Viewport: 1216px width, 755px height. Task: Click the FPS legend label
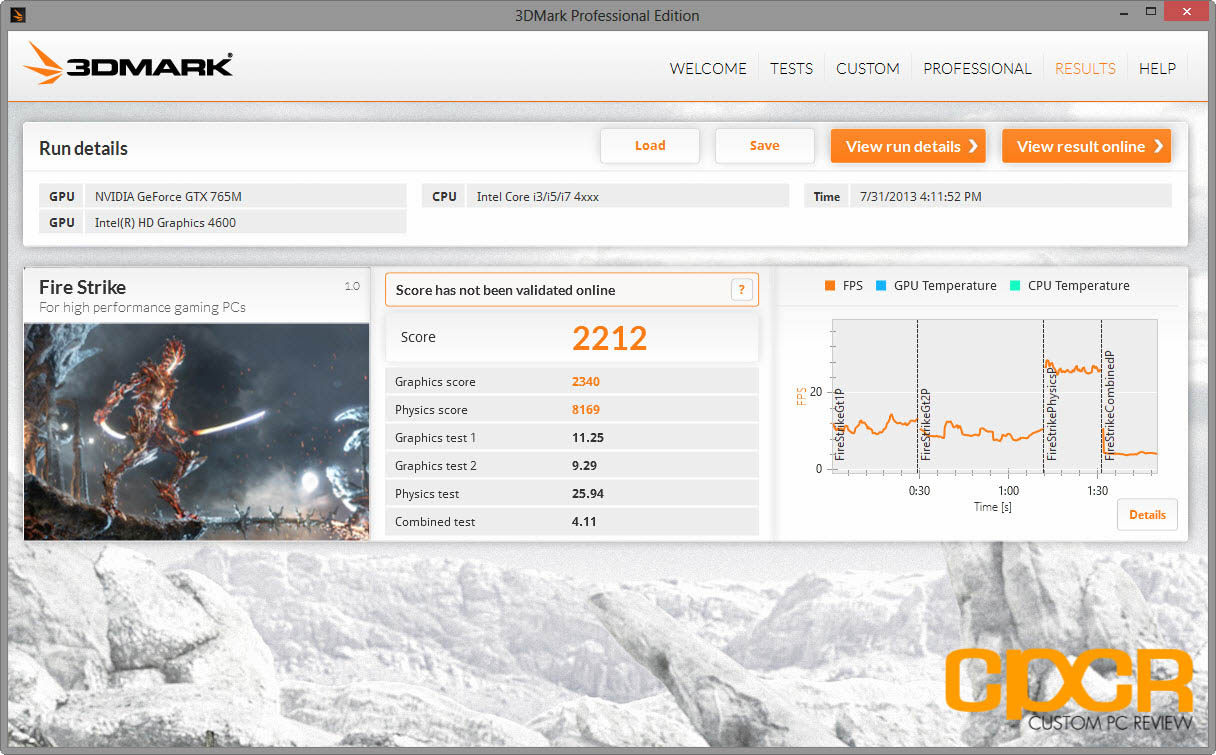pos(853,286)
